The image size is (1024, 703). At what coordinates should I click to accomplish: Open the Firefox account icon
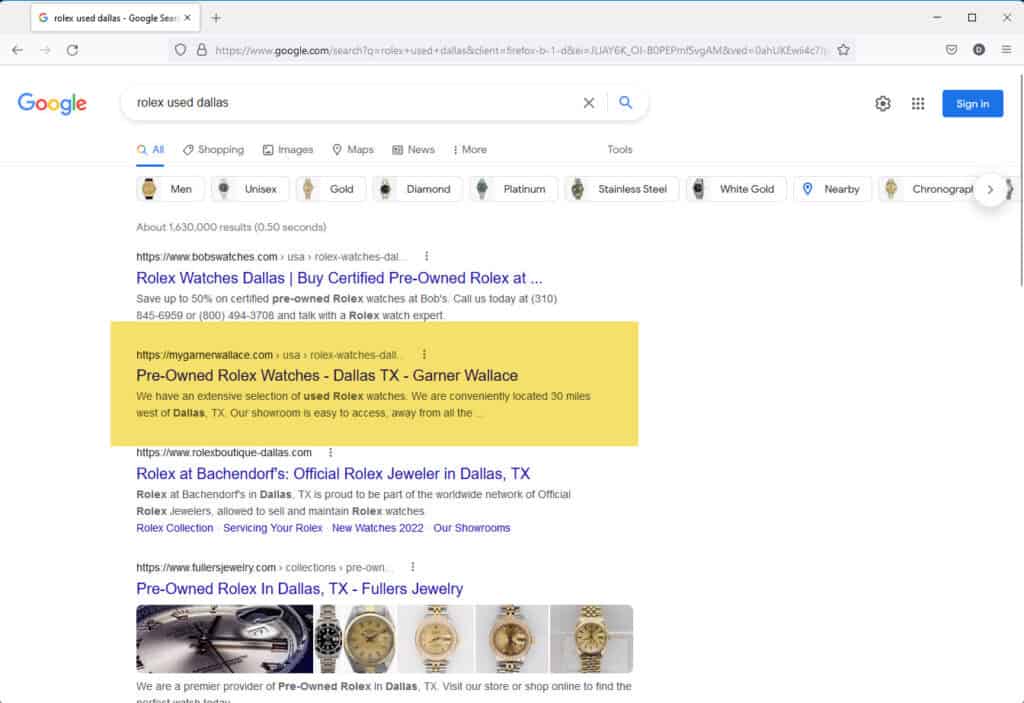(978, 50)
